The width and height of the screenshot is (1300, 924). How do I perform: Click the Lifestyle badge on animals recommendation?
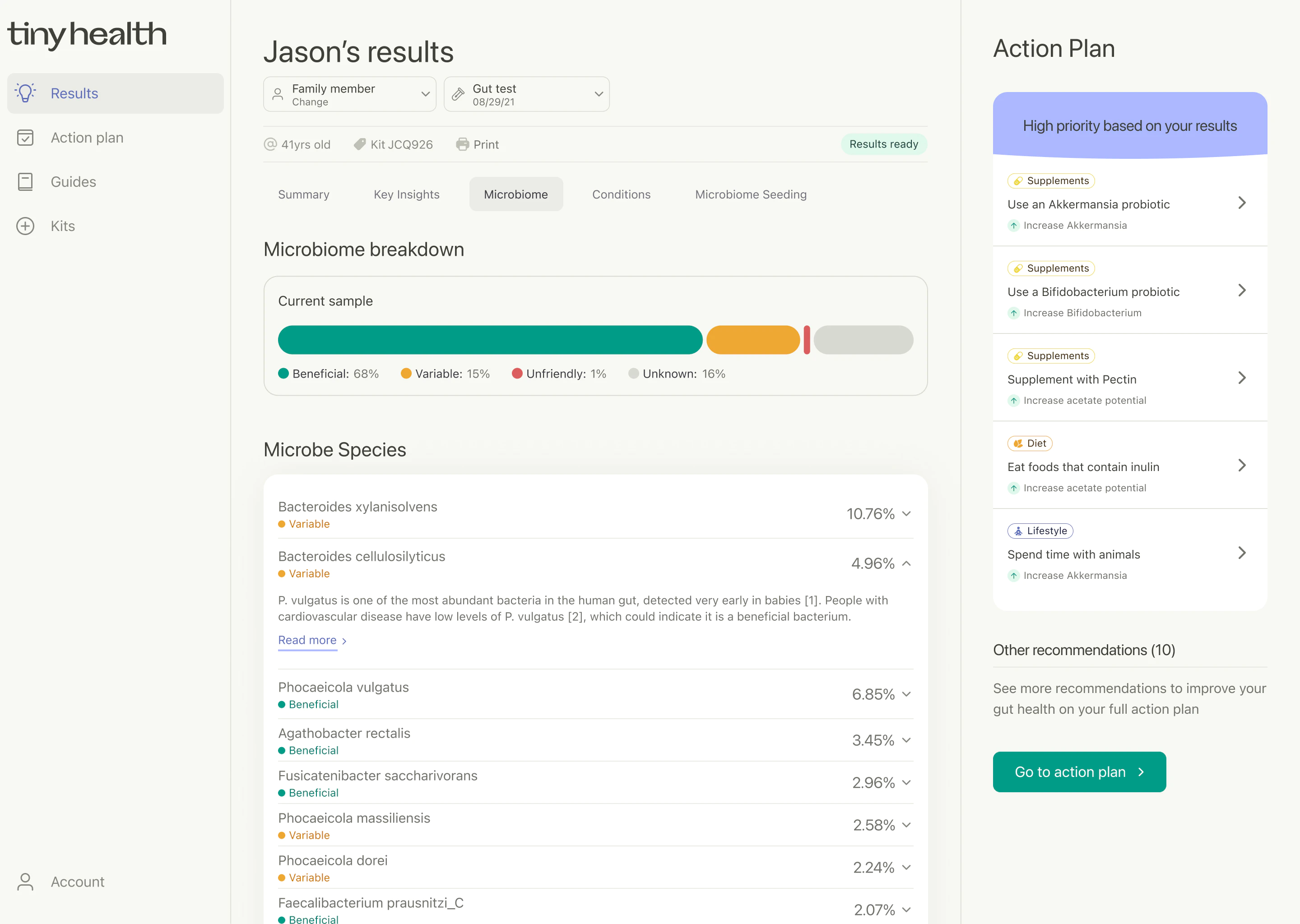point(1040,531)
